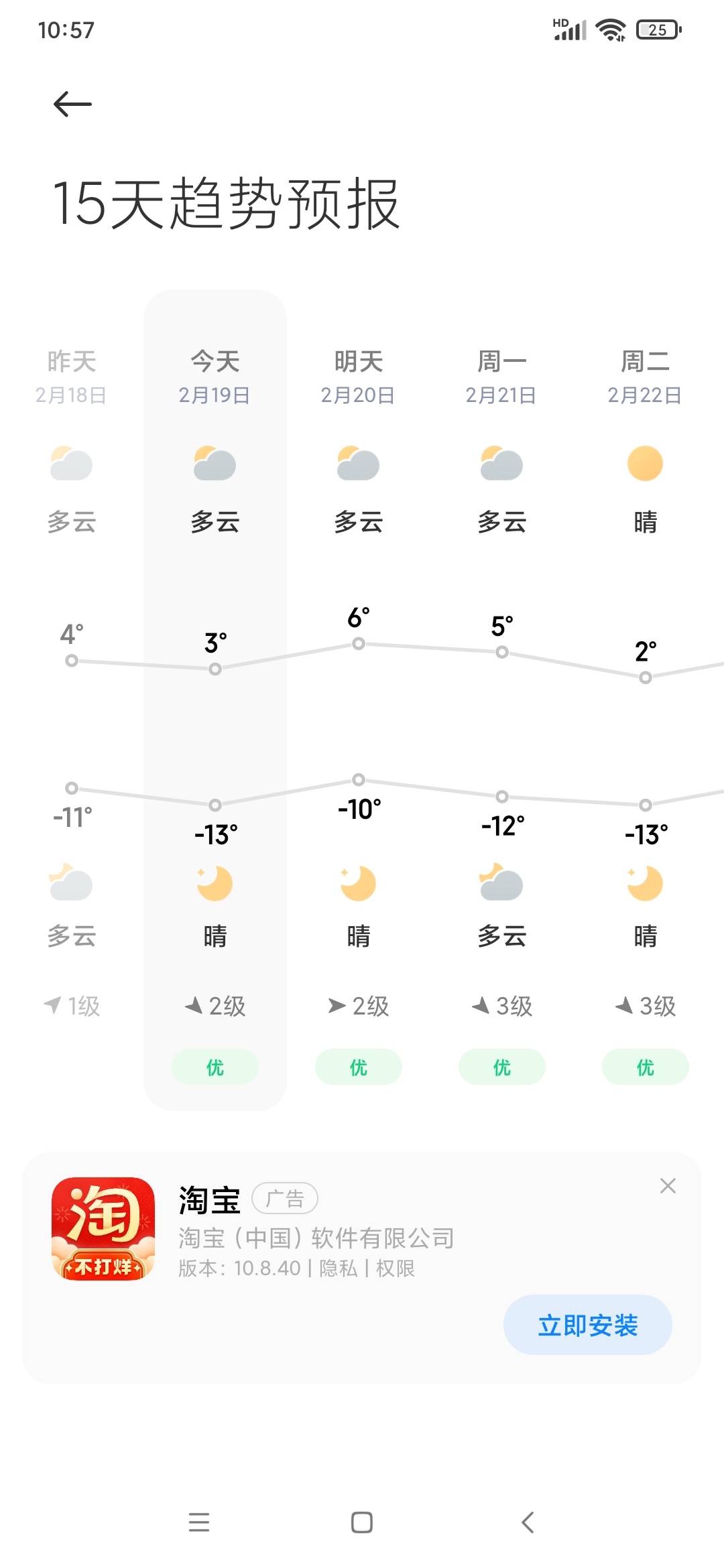Open the 隐私 privacy link
Screen dimensions: 724x1568
click(x=339, y=1268)
